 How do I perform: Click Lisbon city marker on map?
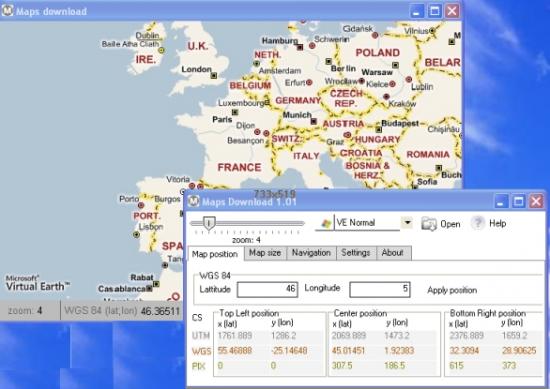click(136, 234)
